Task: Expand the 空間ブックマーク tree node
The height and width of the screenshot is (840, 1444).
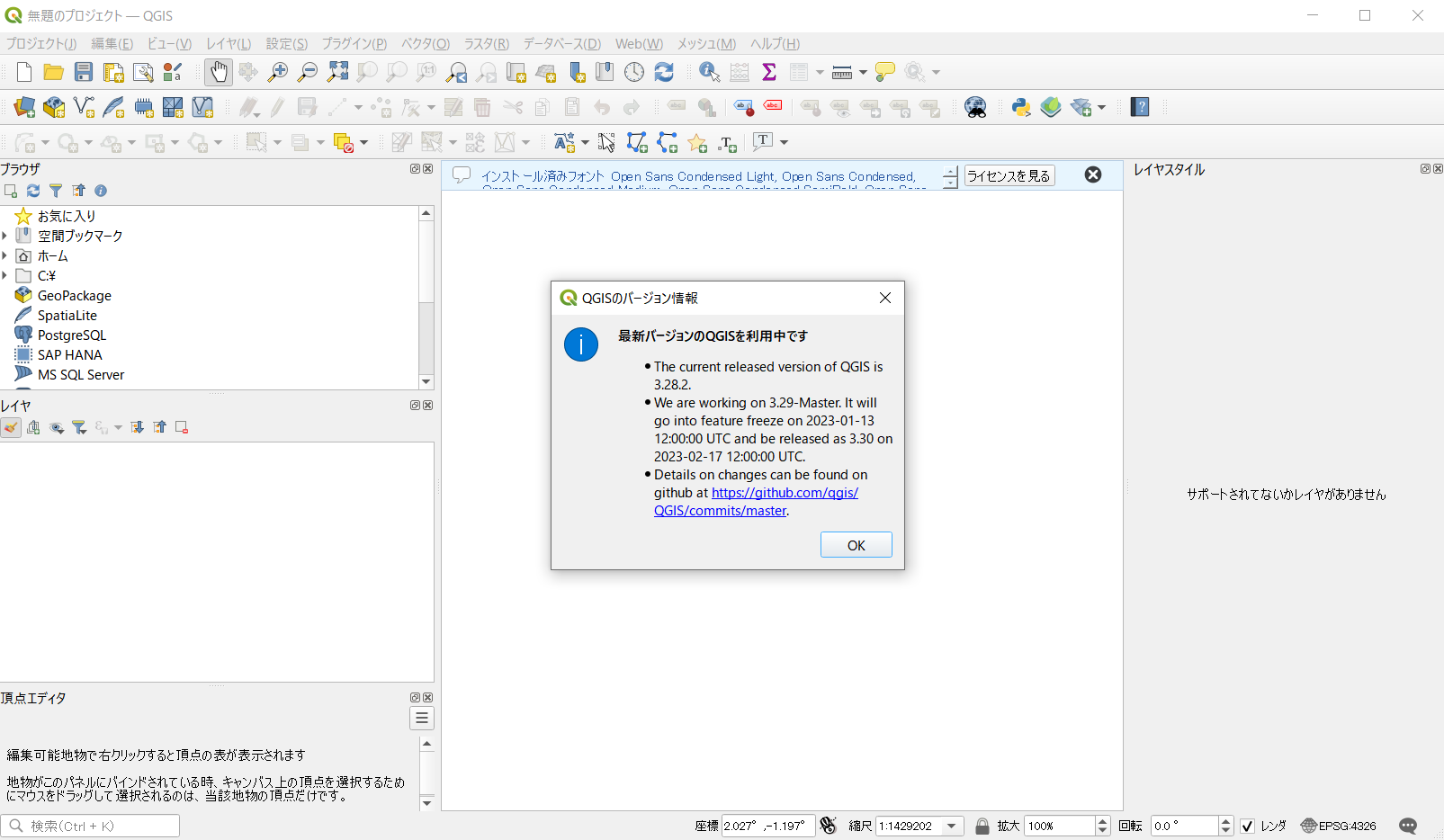Action: 5,236
